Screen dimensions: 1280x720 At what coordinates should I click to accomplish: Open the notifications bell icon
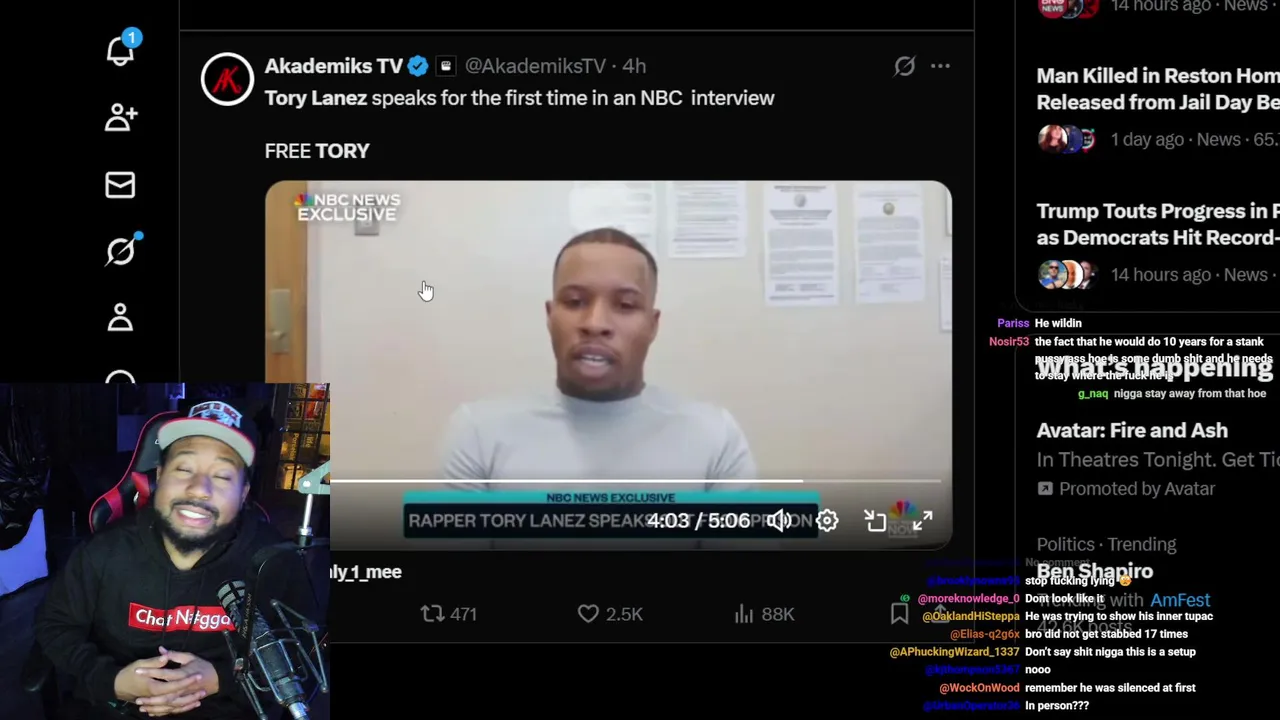pyautogui.click(x=120, y=50)
